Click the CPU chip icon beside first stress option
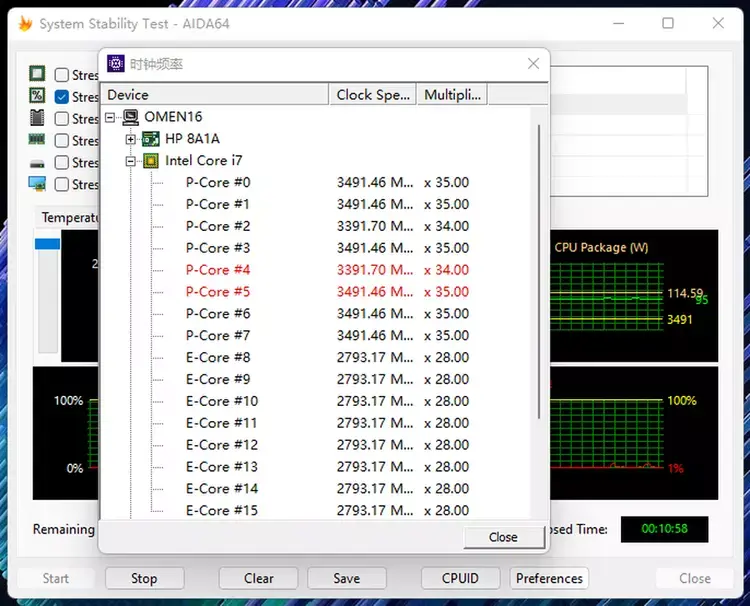The width and height of the screenshot is (750, 606). point(37,74)
